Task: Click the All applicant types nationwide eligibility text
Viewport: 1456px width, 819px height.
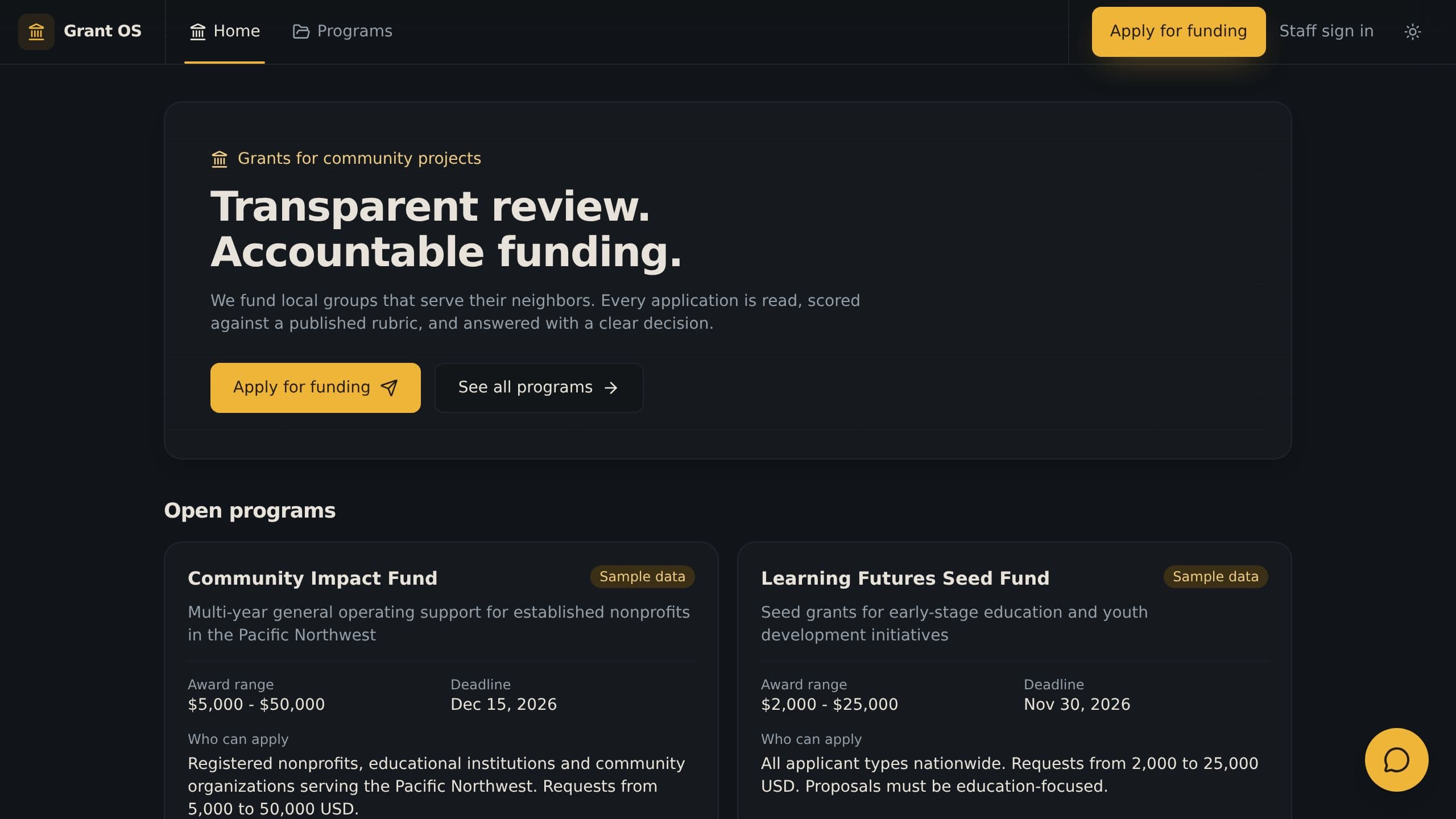Action: pyautogui.click(x=1010, y=775)
